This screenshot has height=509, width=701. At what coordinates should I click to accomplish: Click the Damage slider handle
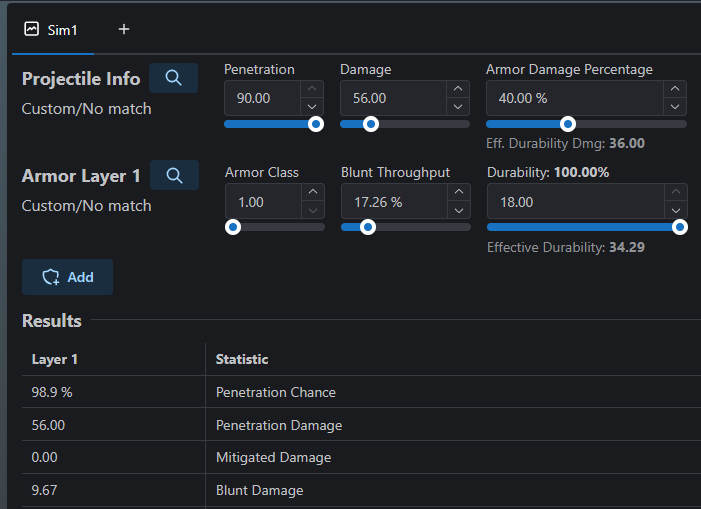(x=371, y=124)
